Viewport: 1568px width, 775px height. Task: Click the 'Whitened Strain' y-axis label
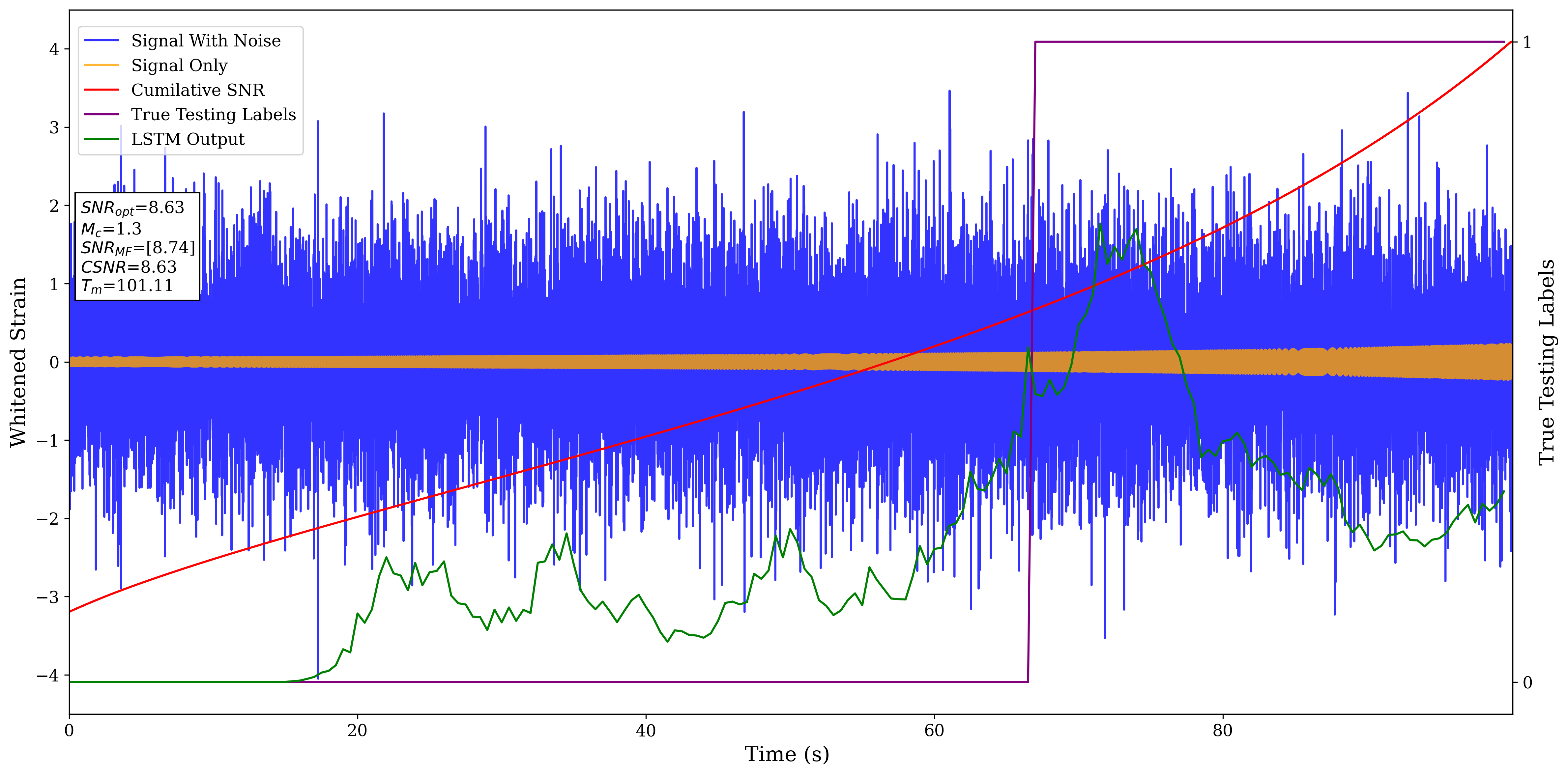(19, 362)
